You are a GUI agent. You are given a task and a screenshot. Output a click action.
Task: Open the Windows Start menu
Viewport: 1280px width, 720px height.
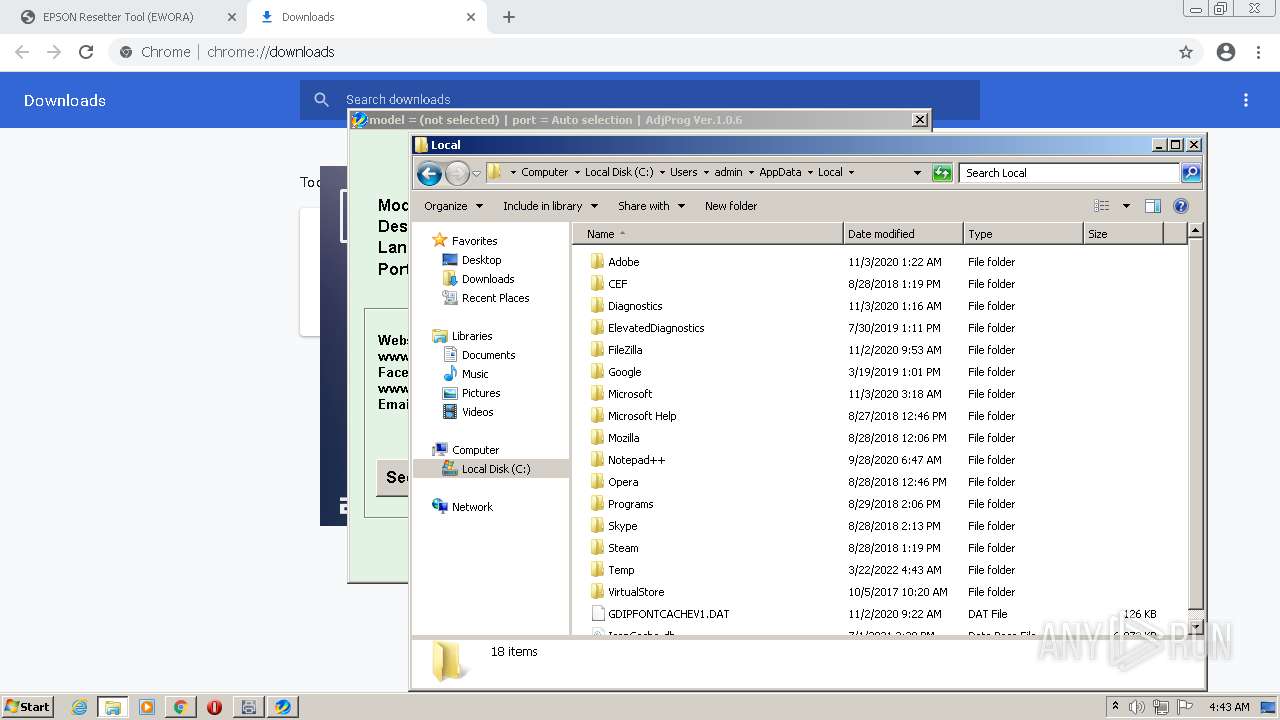(x=27, y=706)
